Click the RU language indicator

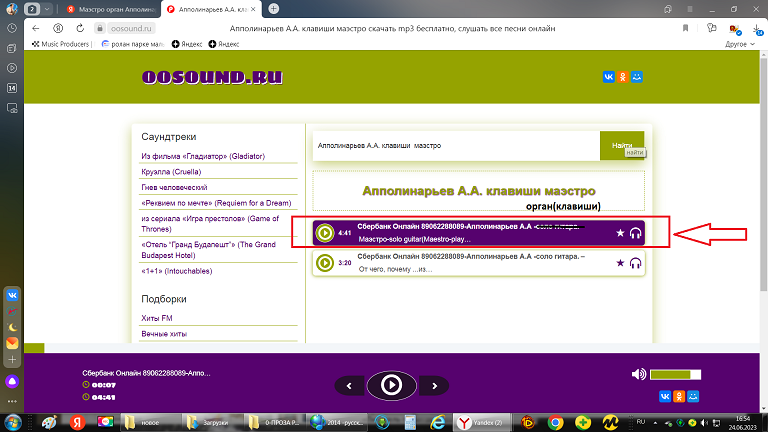[641, 422]
